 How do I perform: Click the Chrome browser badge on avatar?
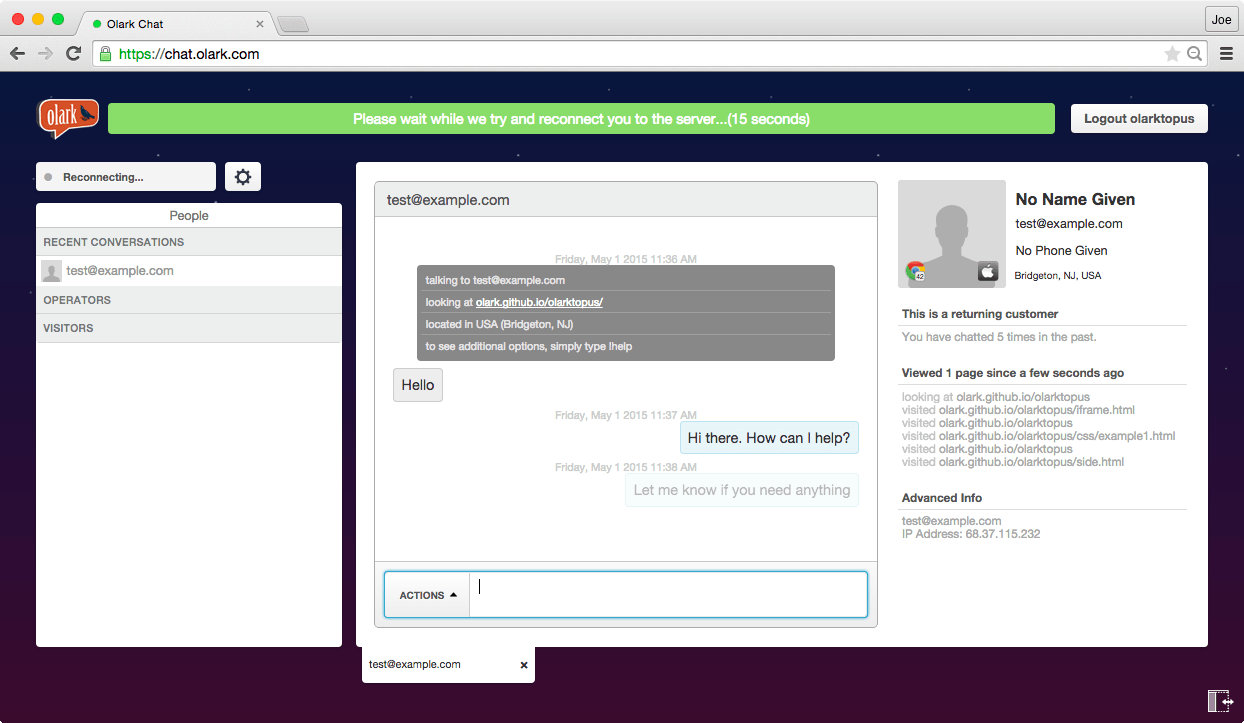click(x=915, y=271)
